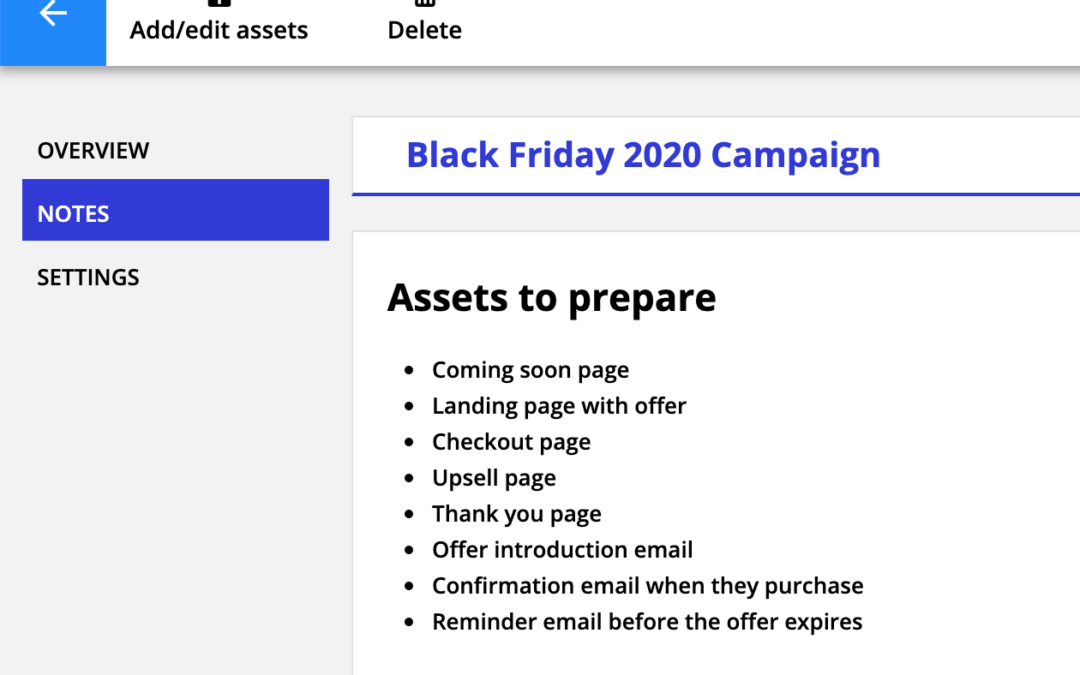Click the icon above Add/edit assets
This screenshot has width=1080, height=675.
(x=218, y=3)
